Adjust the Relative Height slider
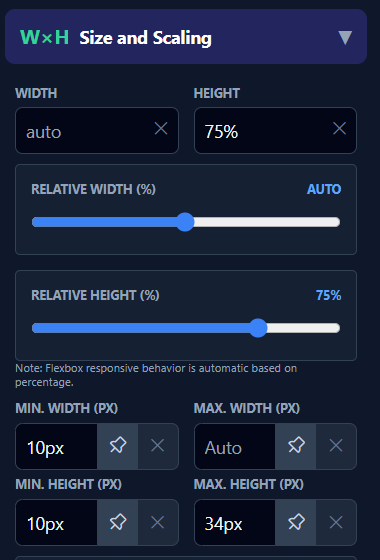Viewport: 380px width, 560px height. coord(186,328)
